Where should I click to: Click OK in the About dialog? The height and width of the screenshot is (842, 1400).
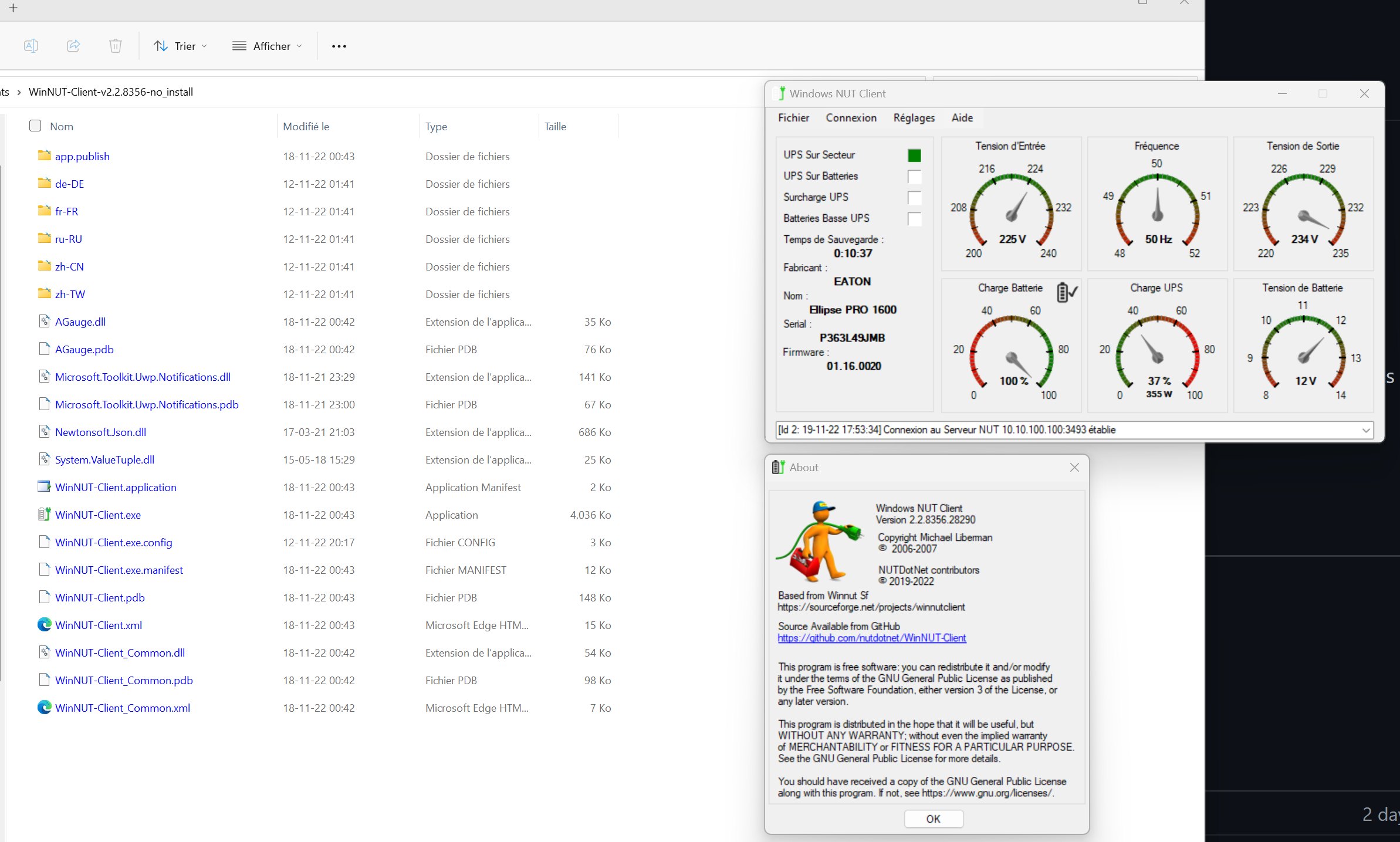tap(933, 819)
